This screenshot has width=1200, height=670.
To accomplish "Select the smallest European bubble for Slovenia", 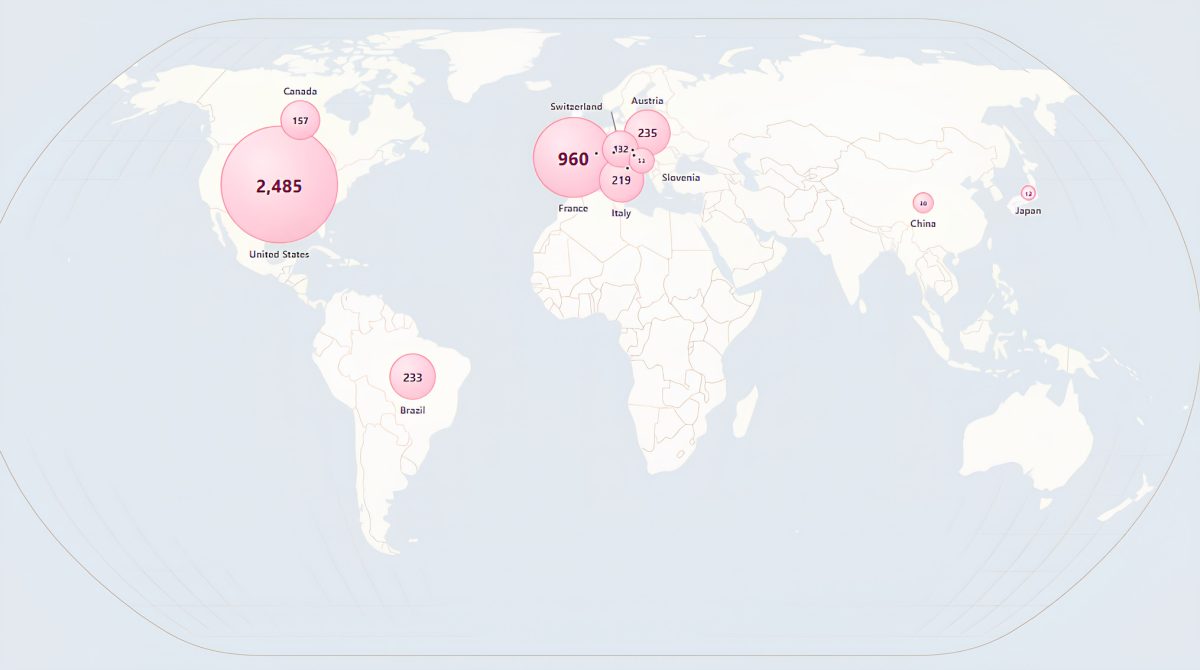I will click(641, 160).
